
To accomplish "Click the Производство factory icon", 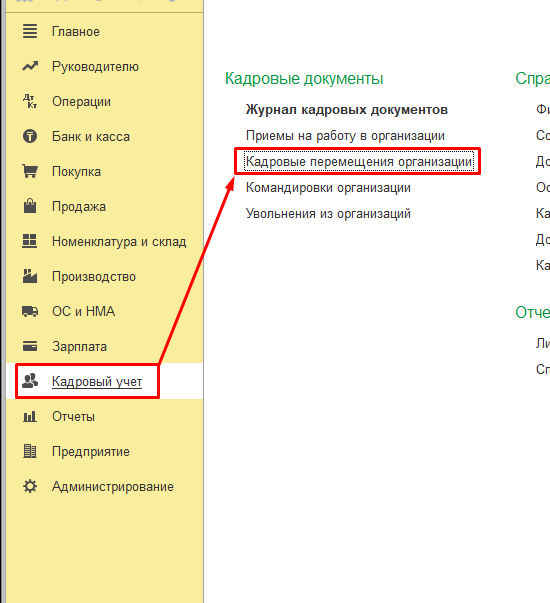I will pyautogui.click(x=30, y=276).
